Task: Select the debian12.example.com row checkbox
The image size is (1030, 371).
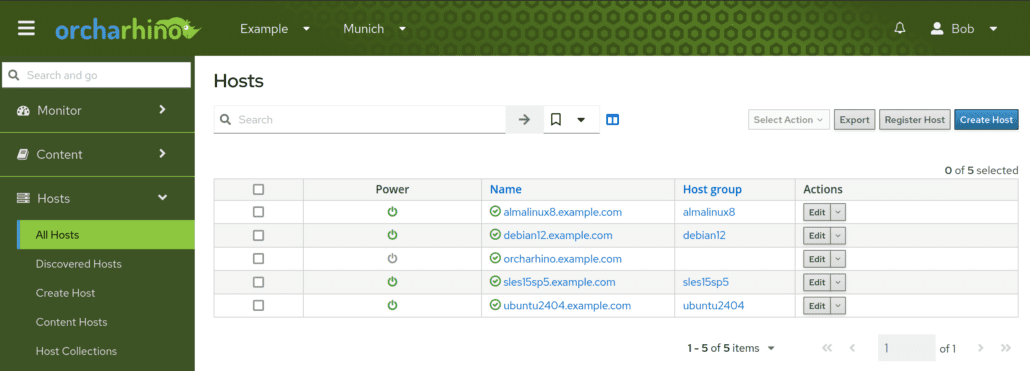Action: pos(258,235)
